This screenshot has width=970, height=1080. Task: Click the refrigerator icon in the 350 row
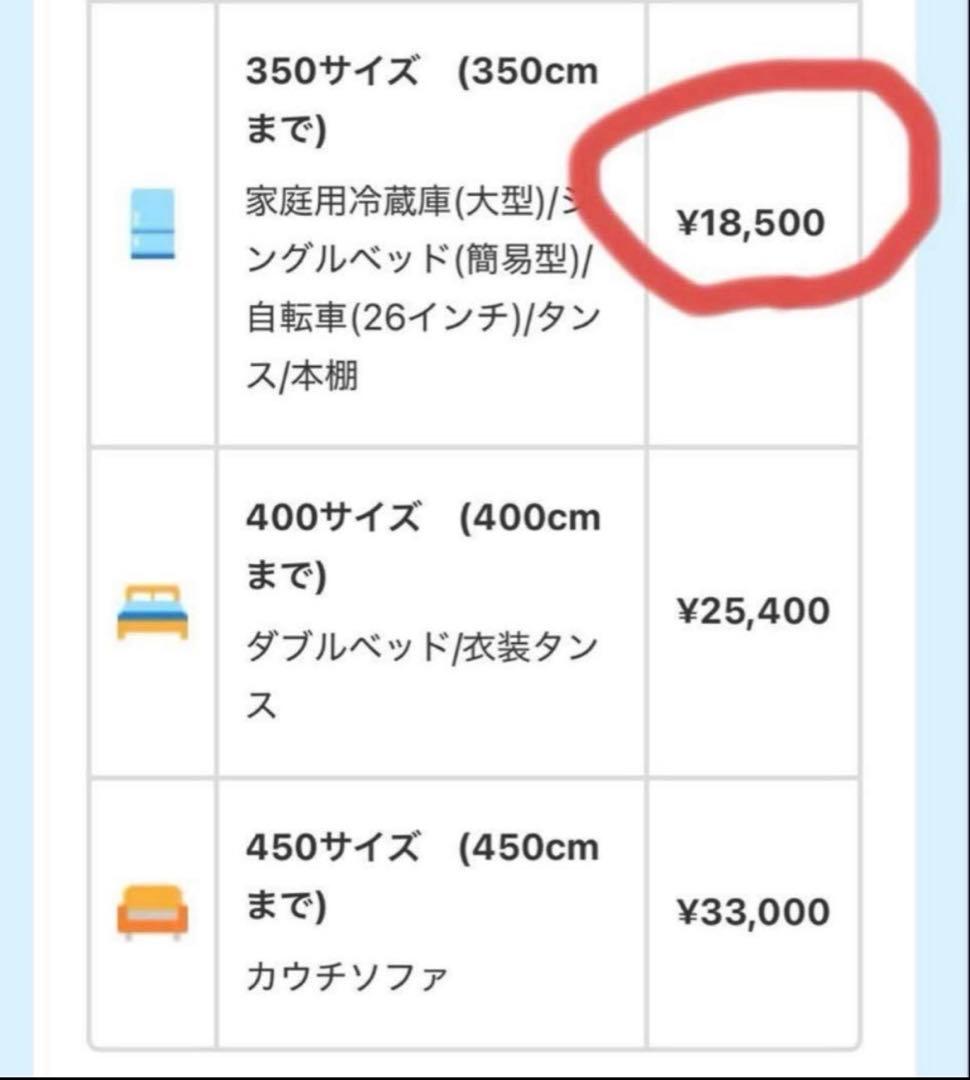click(152, 224)
